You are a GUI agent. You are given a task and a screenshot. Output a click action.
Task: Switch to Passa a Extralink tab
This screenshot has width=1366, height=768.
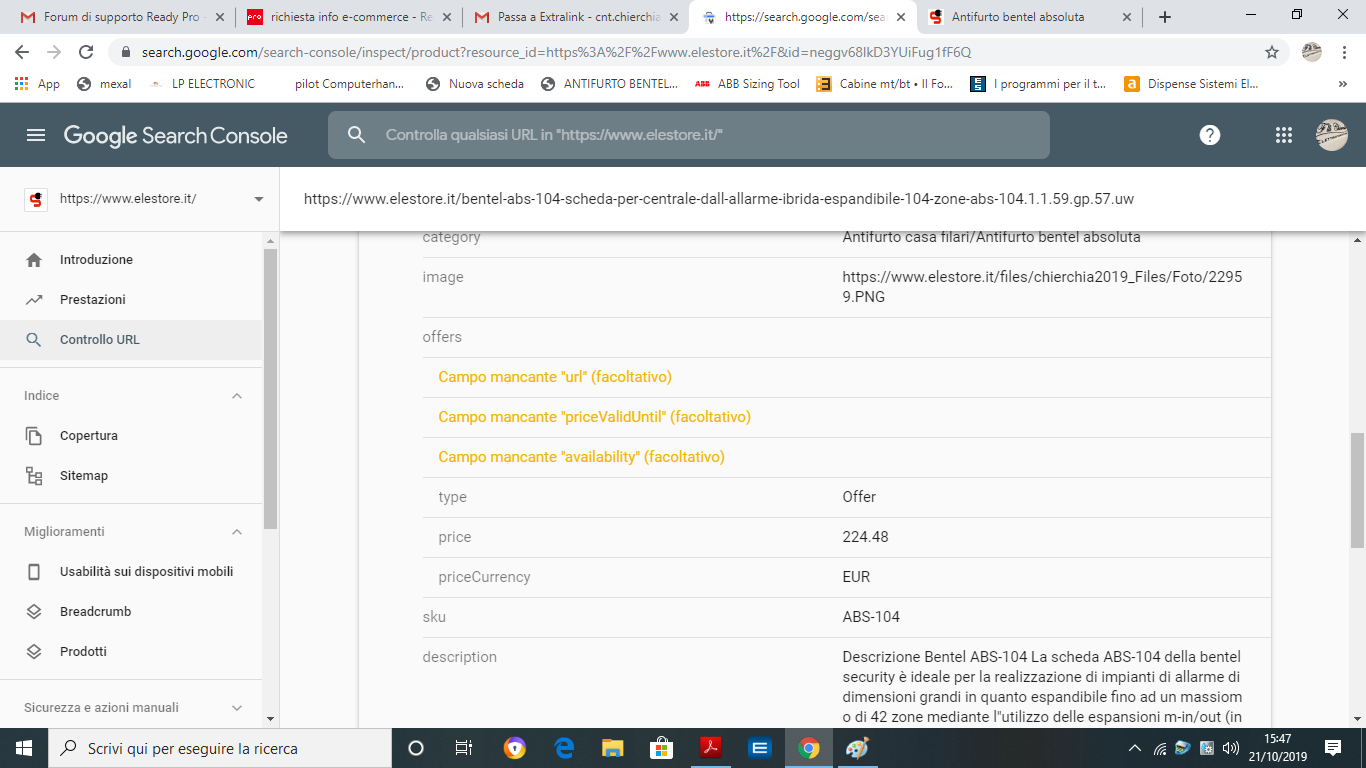(575, 17)
